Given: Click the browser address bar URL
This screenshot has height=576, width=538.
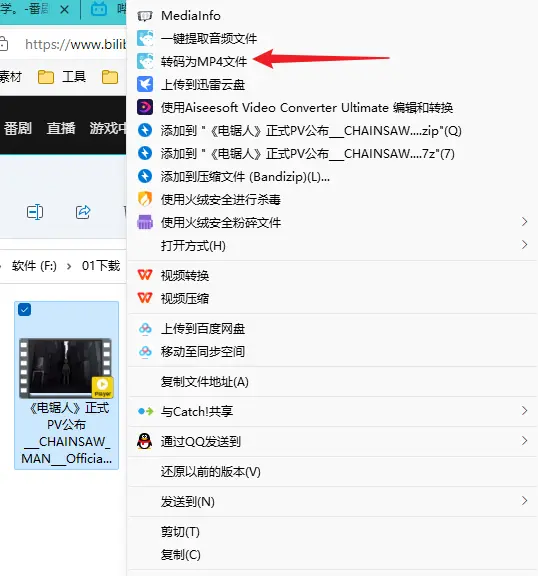Looking at the screenshot, I should coord(75,44).
